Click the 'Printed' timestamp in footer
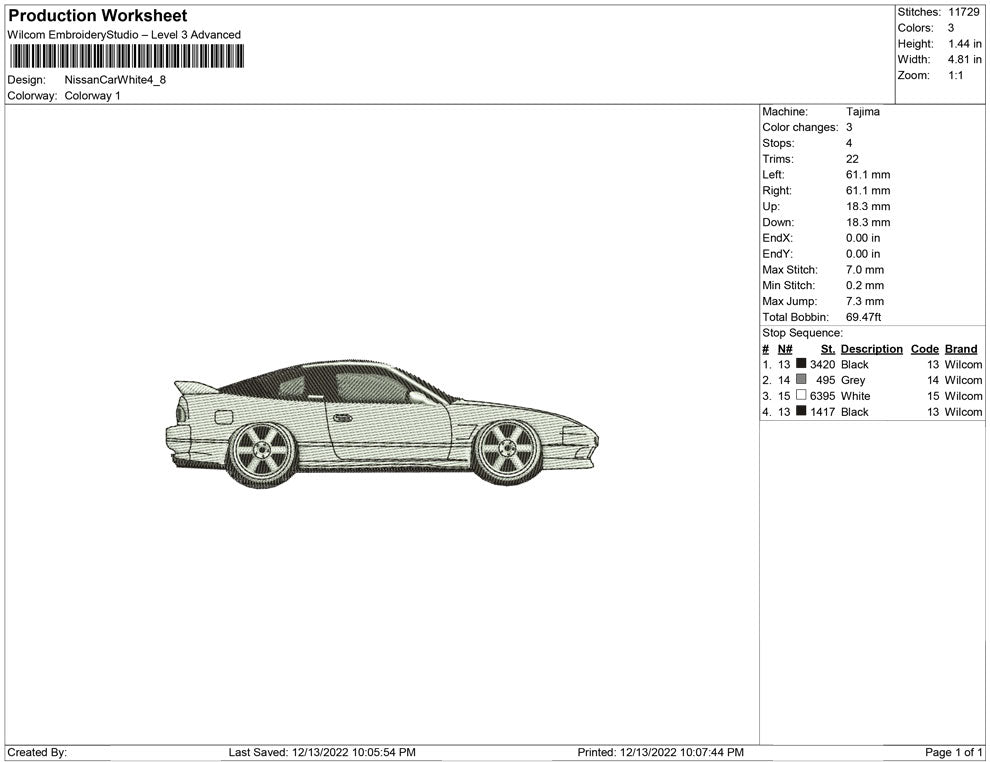This screenshot has height=762, width=990. coord(660,752)
